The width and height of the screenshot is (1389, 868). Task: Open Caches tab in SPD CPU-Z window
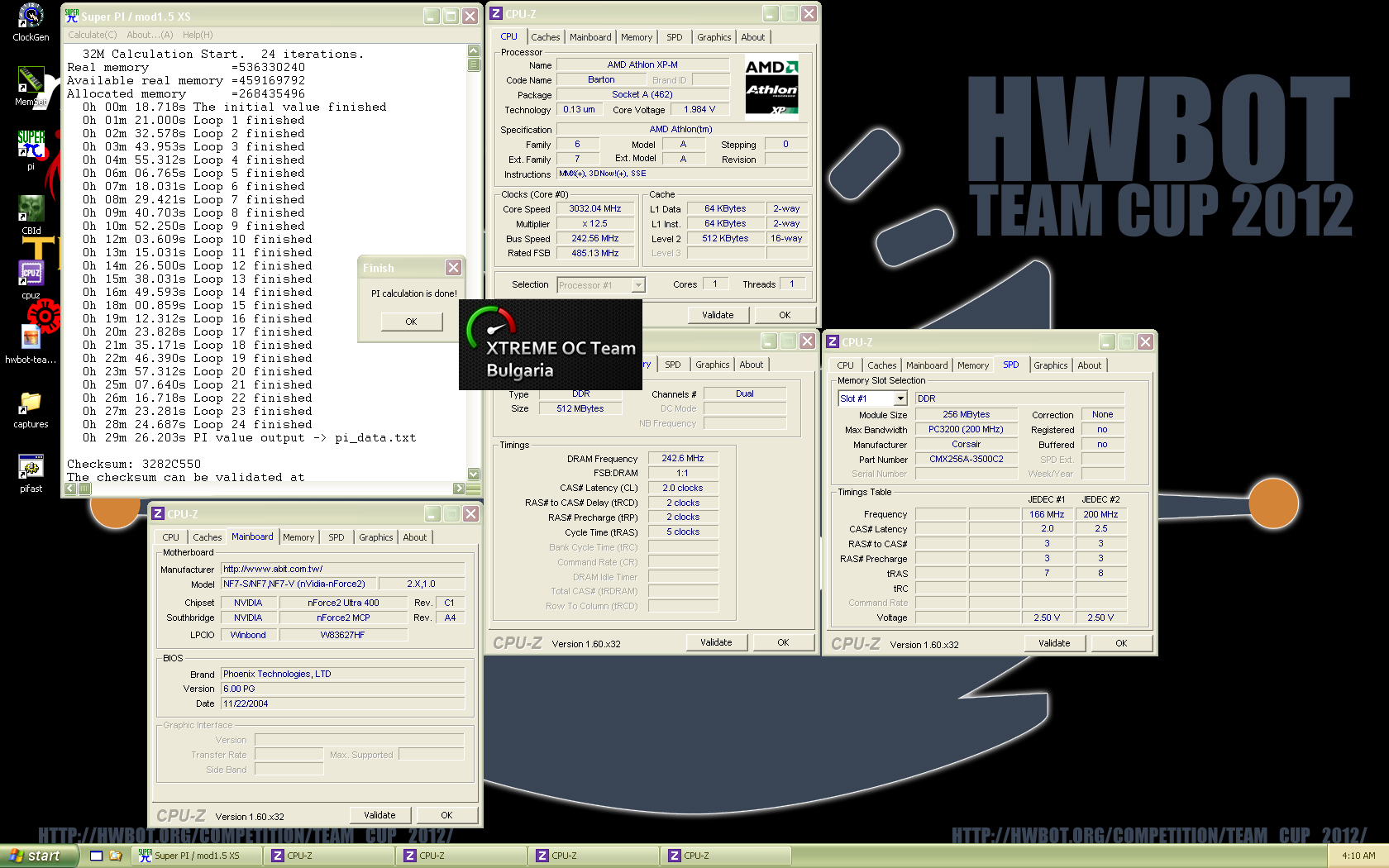882,365
